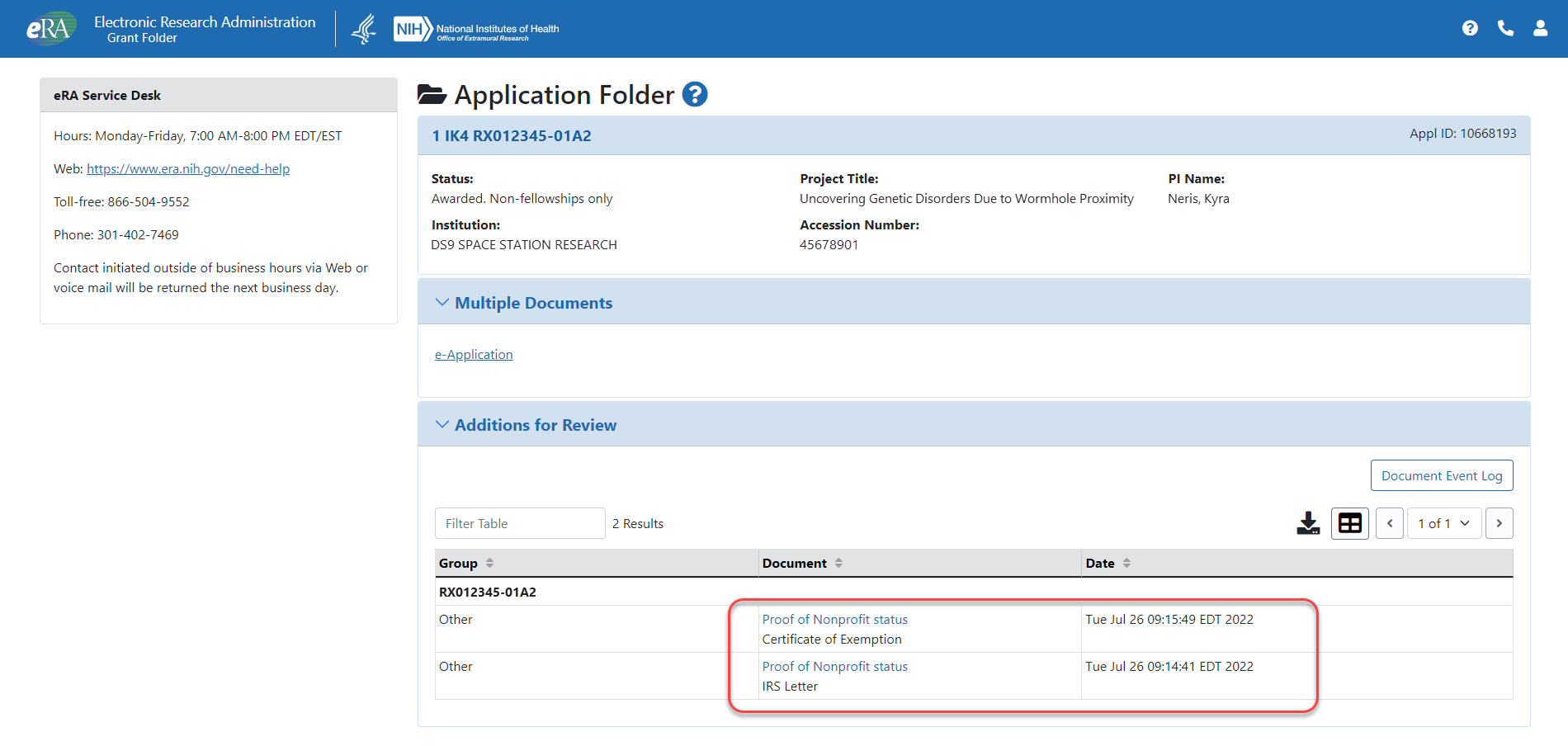Image resolution: width=1568 pixels, height=746 pixels.
Task: Sort the table by the Date column
Action: (x=1126, y=563)
